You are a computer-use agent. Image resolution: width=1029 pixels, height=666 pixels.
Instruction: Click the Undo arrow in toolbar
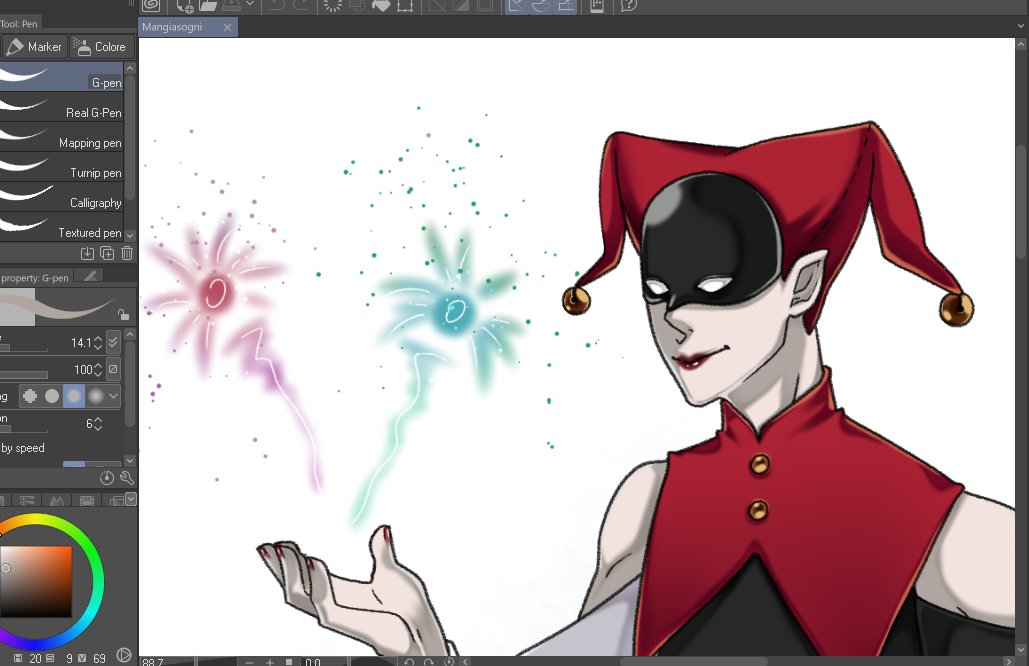(x=277, y=5)
